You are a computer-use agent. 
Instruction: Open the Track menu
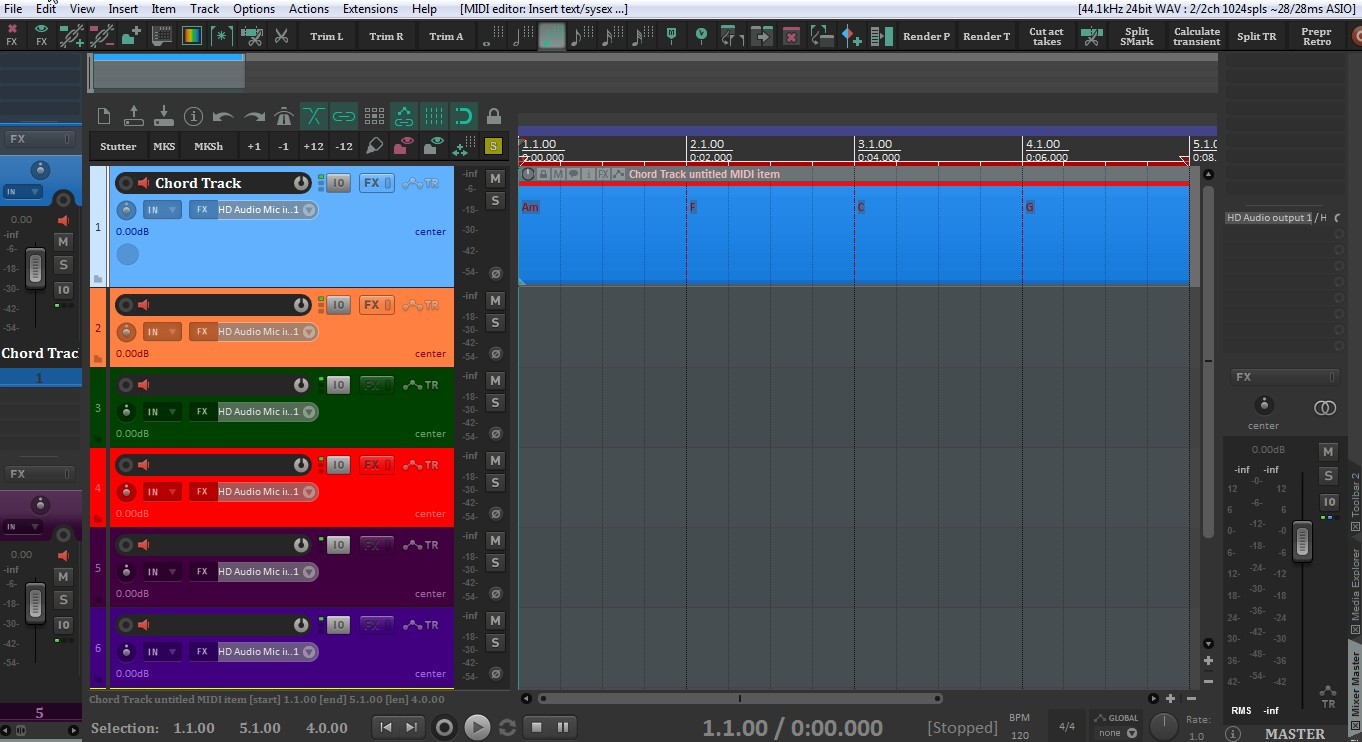pos(204,8)
